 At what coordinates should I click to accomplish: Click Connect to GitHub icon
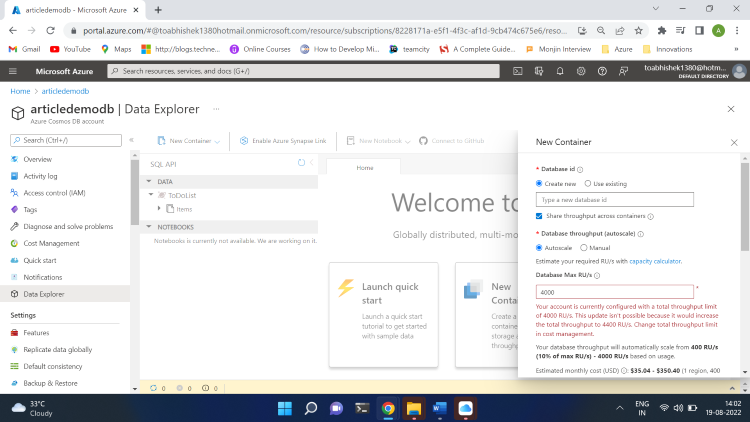point(423,141)
